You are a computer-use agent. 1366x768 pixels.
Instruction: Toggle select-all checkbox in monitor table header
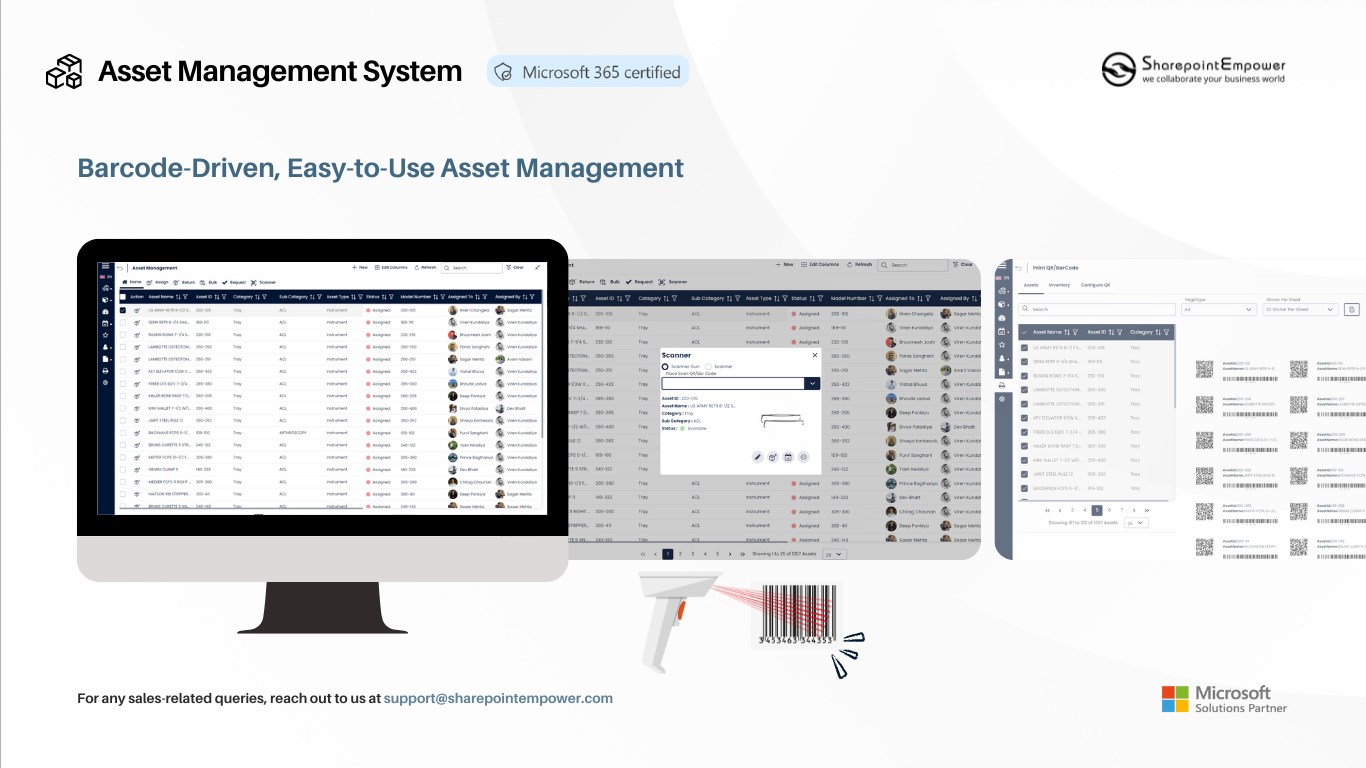123,297
